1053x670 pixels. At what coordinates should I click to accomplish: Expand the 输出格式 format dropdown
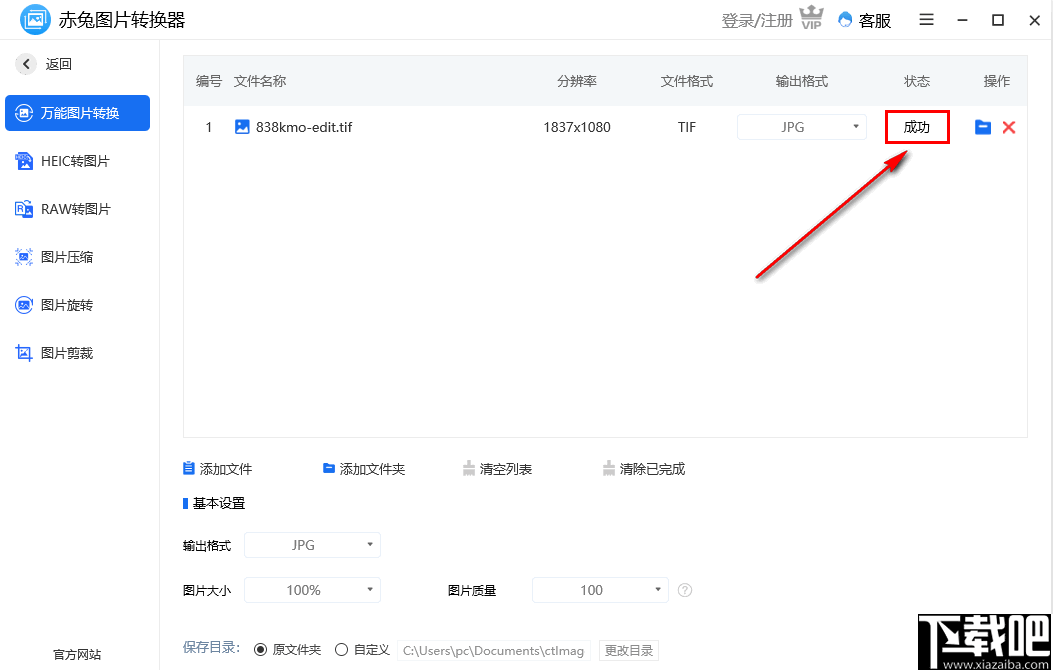311,544
